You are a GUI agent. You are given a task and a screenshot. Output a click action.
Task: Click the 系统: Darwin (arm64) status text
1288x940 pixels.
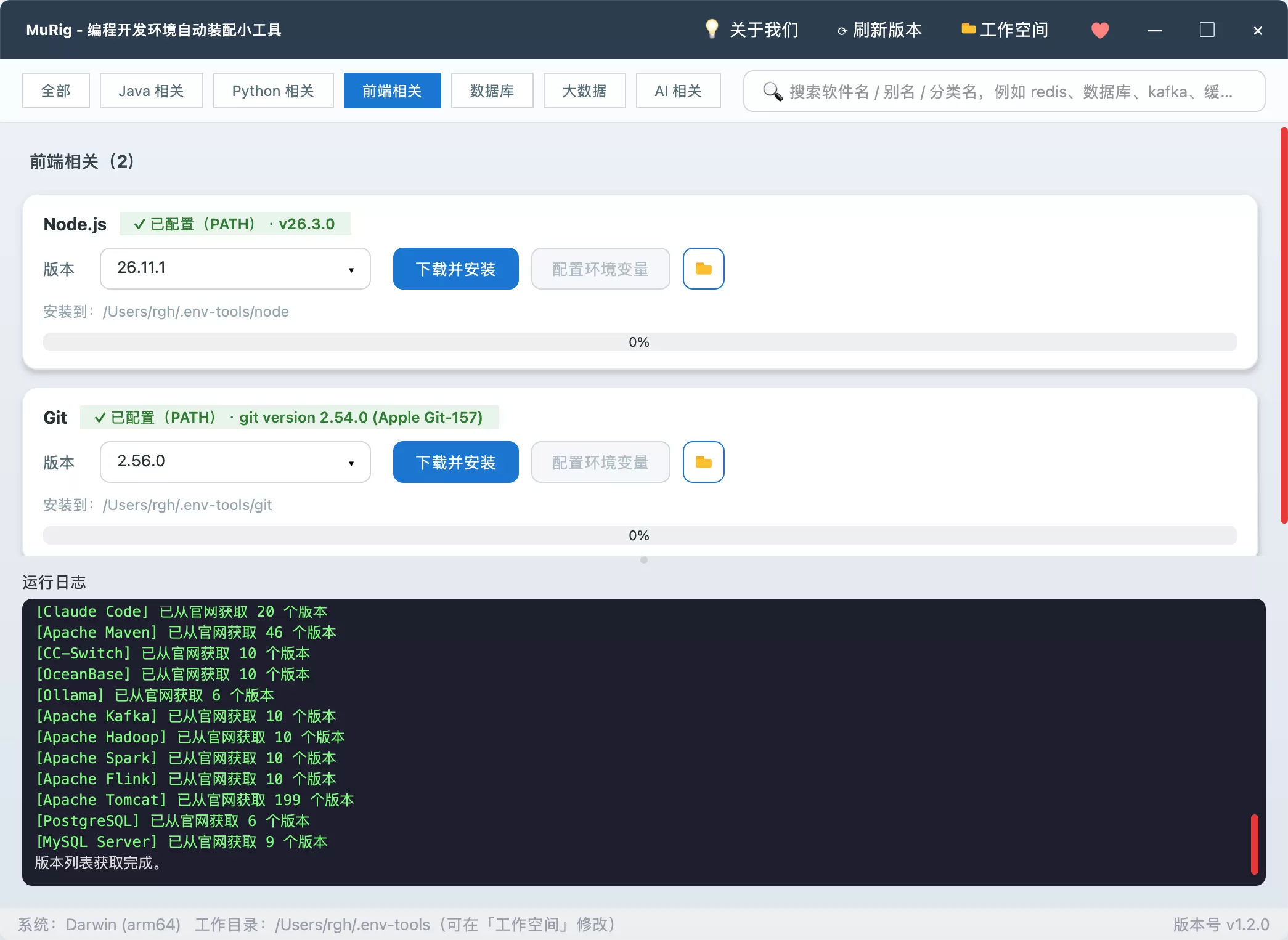[99, 924]
